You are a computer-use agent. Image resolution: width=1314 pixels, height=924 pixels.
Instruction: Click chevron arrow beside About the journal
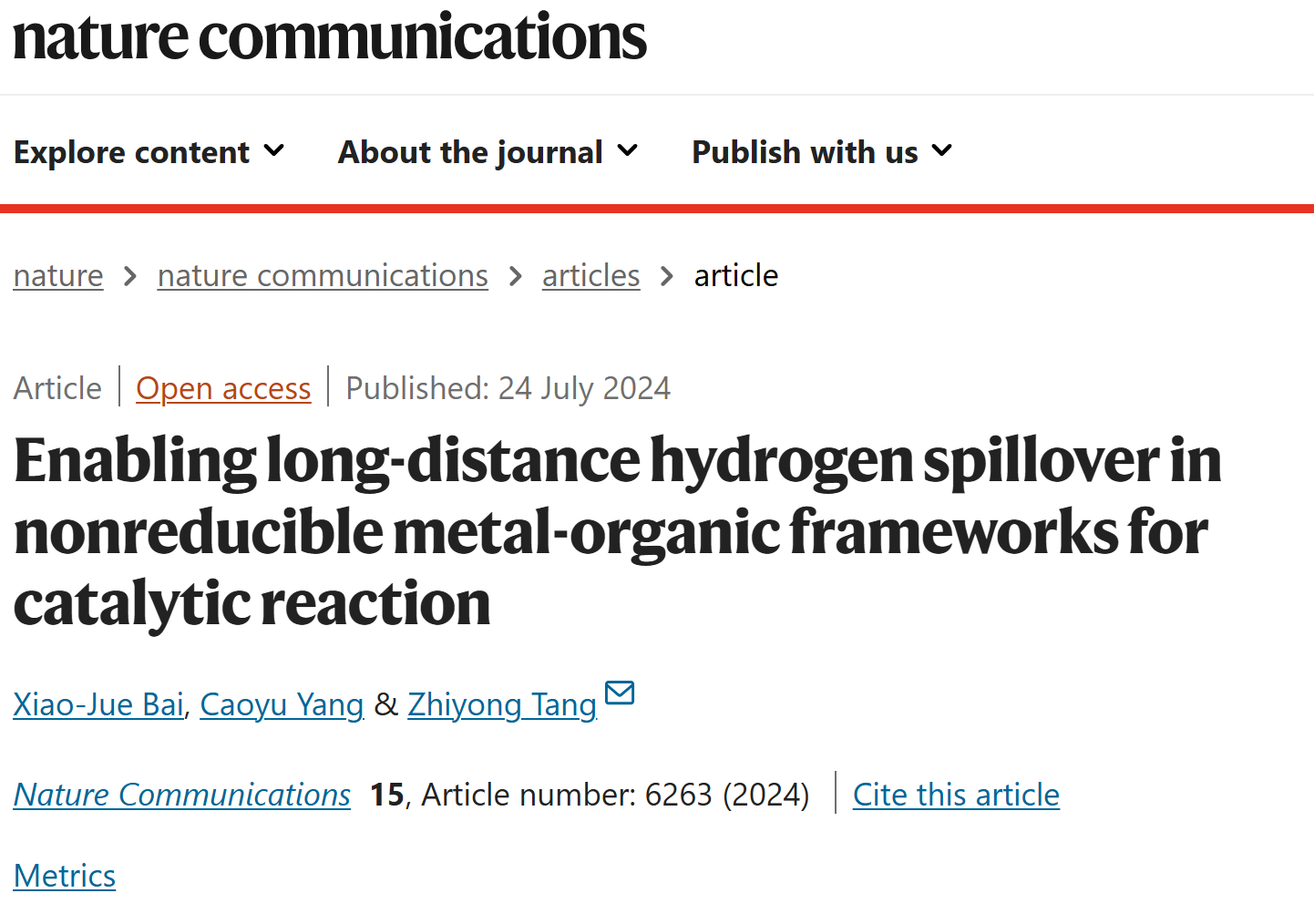pyautogui.click(x=627, y=150)
